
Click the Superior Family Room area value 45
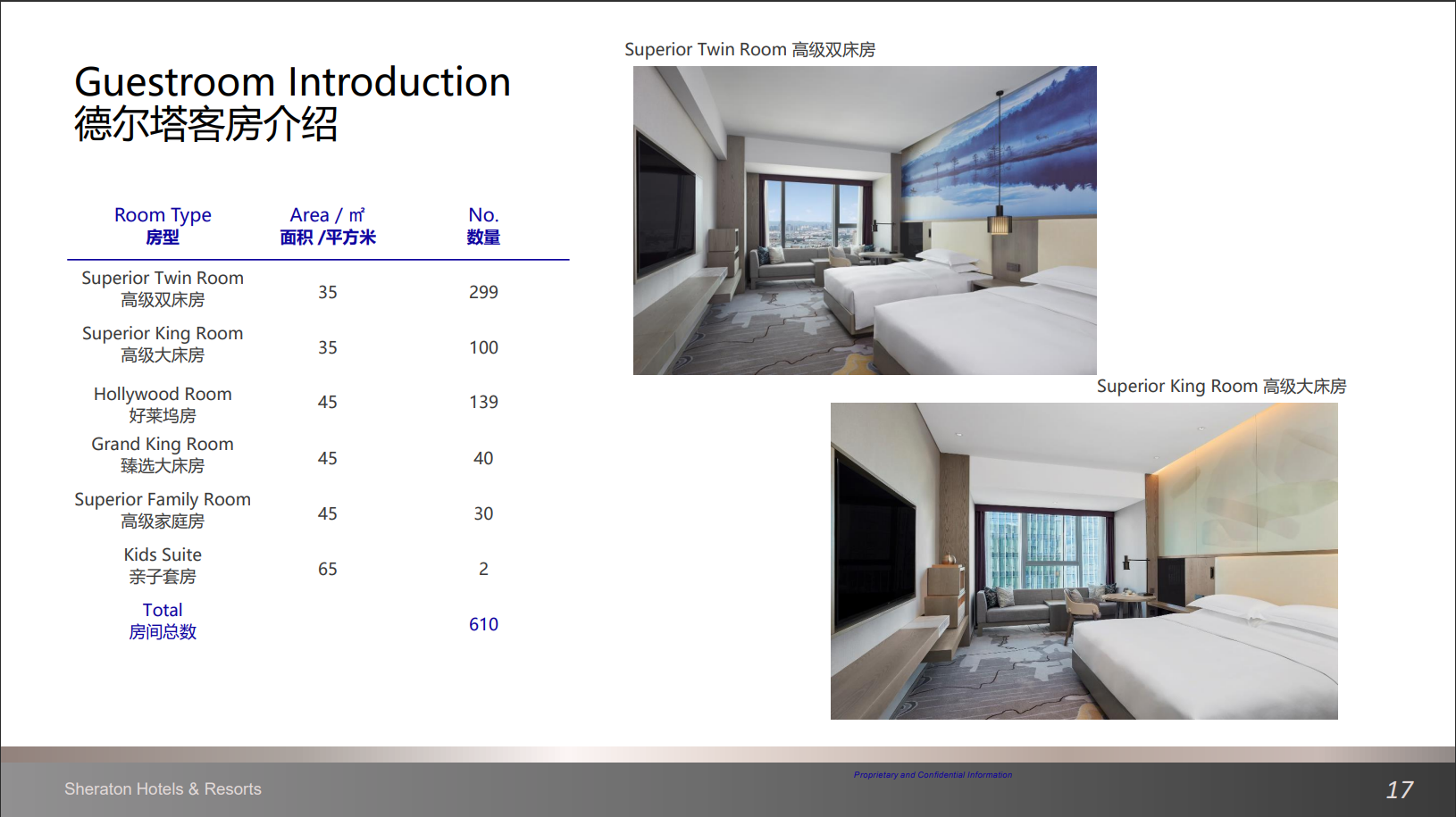pyautogui.click(x=328, y=513)
